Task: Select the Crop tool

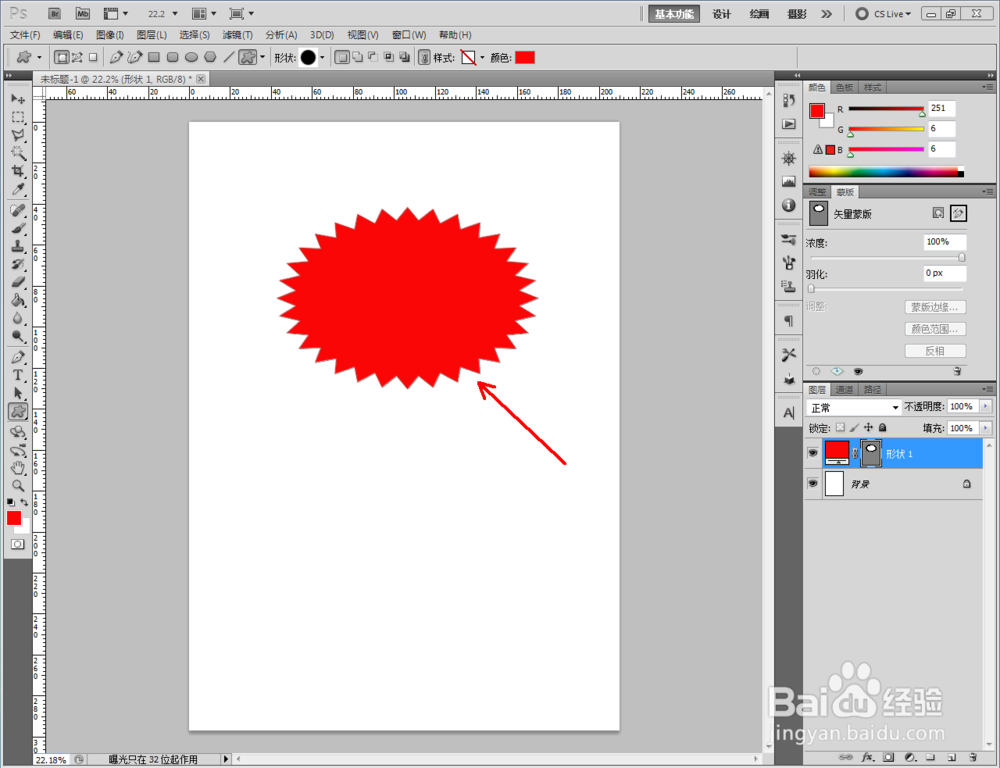Action: click(x=18, y=171)
